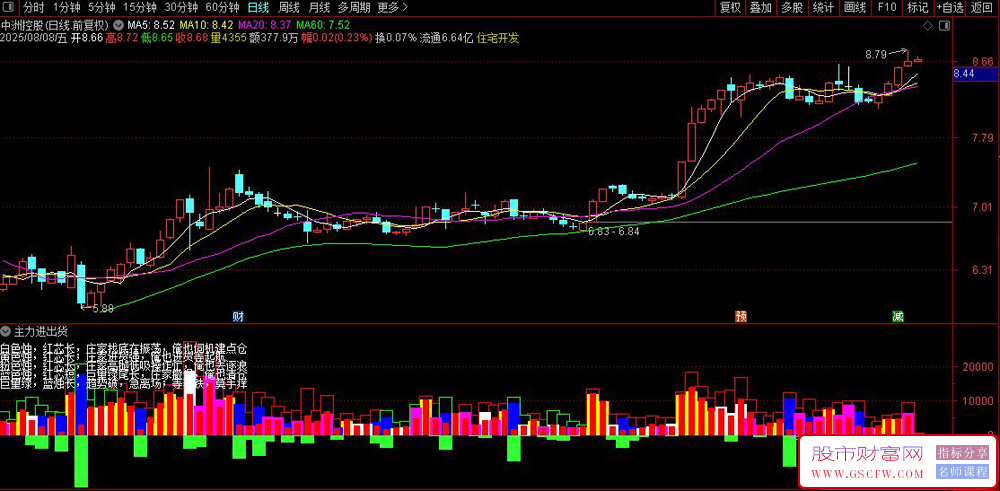Image resolution: width=1000 pixels, height=491 pixels.
Task: Click the 叠加 overlay button
Action: (761, 8)
